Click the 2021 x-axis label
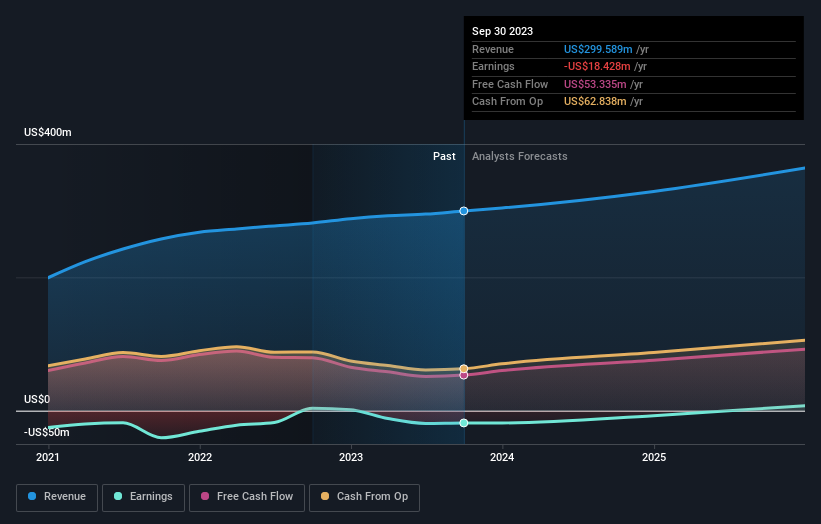This screenshot has height=524, width=821. pyautogui.click(x=48, y=458)
